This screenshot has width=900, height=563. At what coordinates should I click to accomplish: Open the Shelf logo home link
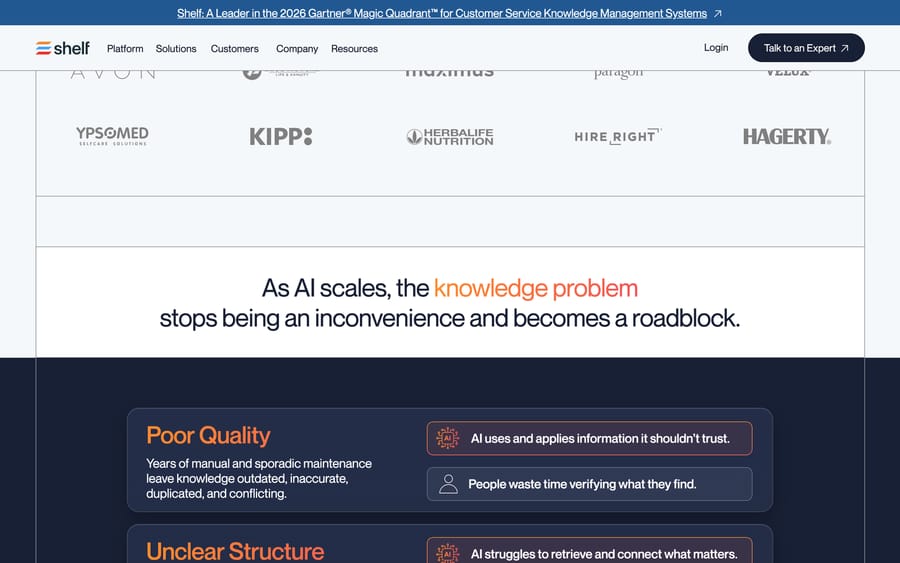(x=63, y=48)
